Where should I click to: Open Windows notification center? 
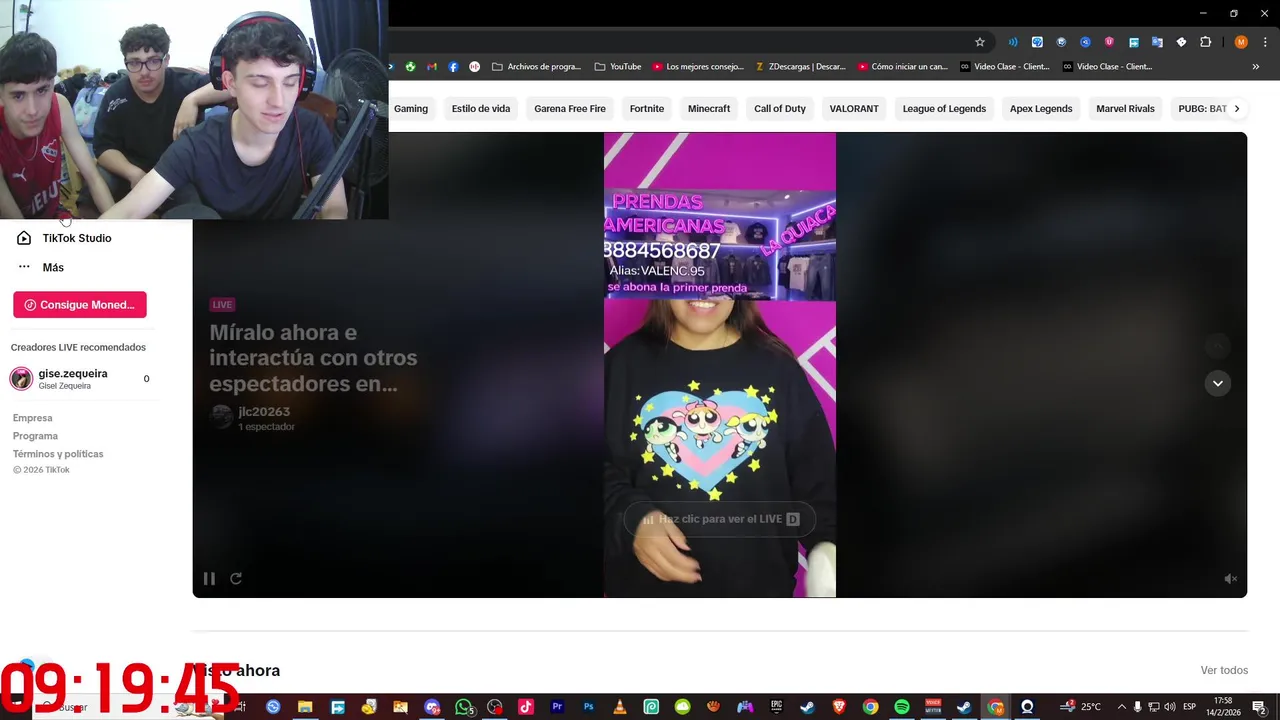[x=1259, y=707]
